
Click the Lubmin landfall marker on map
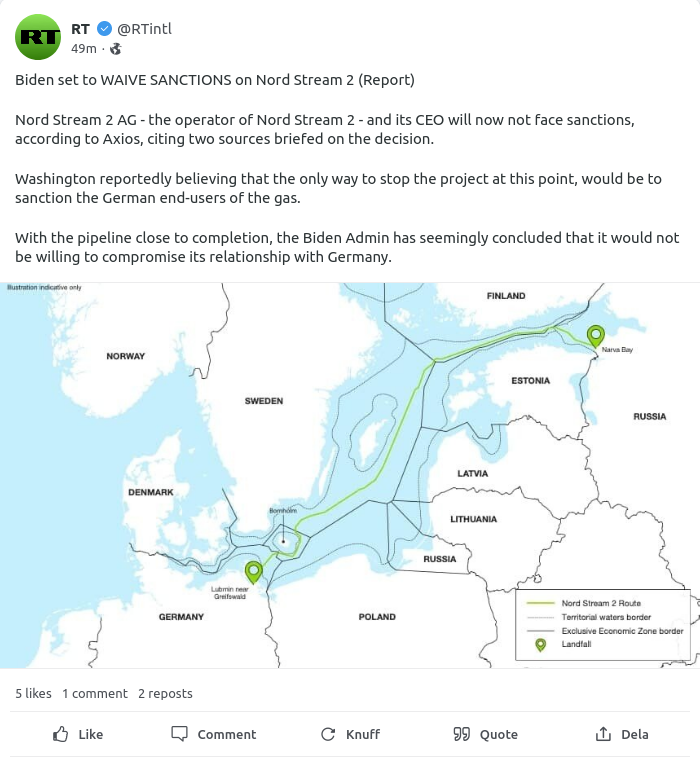(x=254, y=571)
